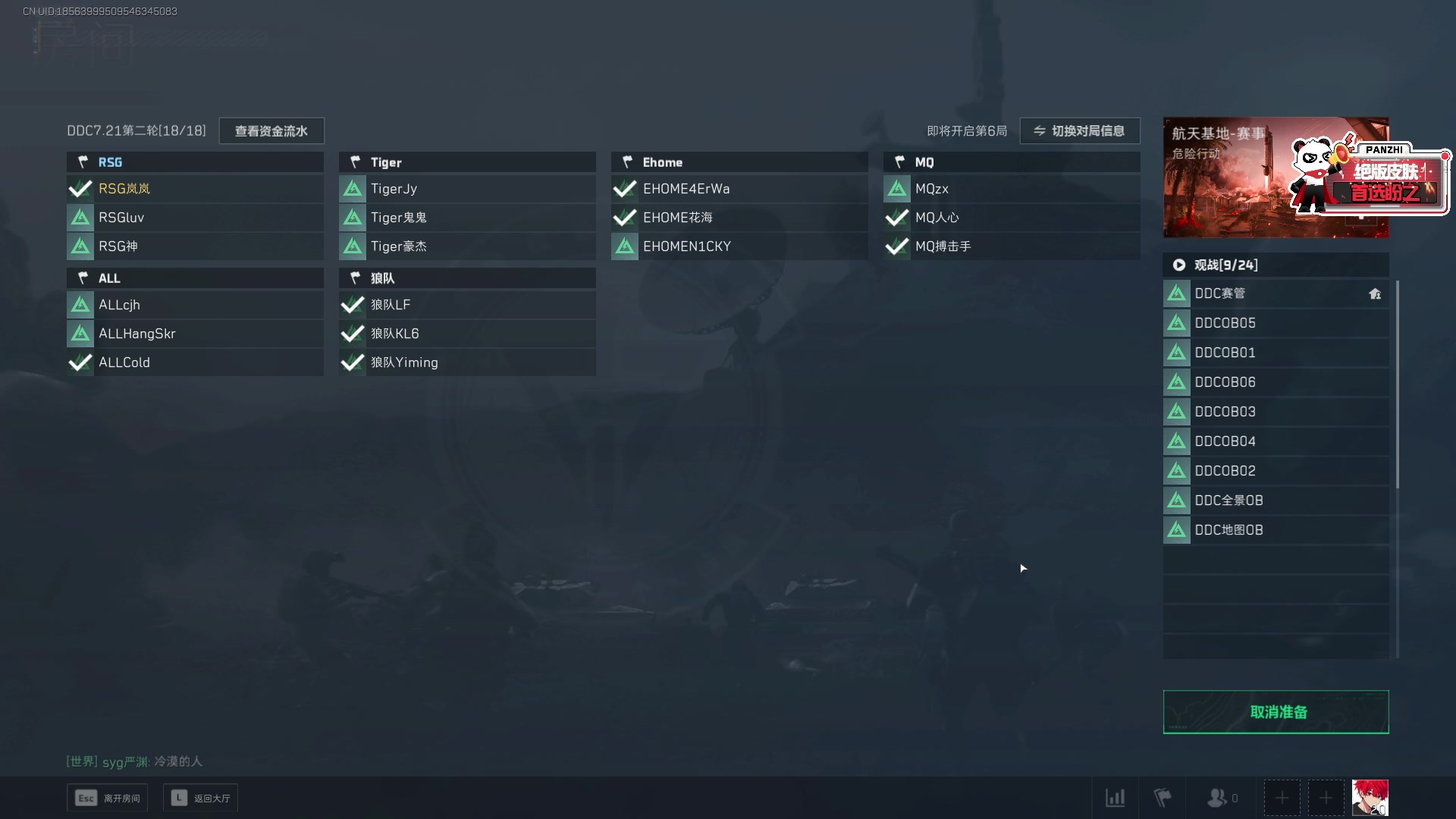Click the spectator list scrollbar
1456x819 pixels.
coord(1397,385)
